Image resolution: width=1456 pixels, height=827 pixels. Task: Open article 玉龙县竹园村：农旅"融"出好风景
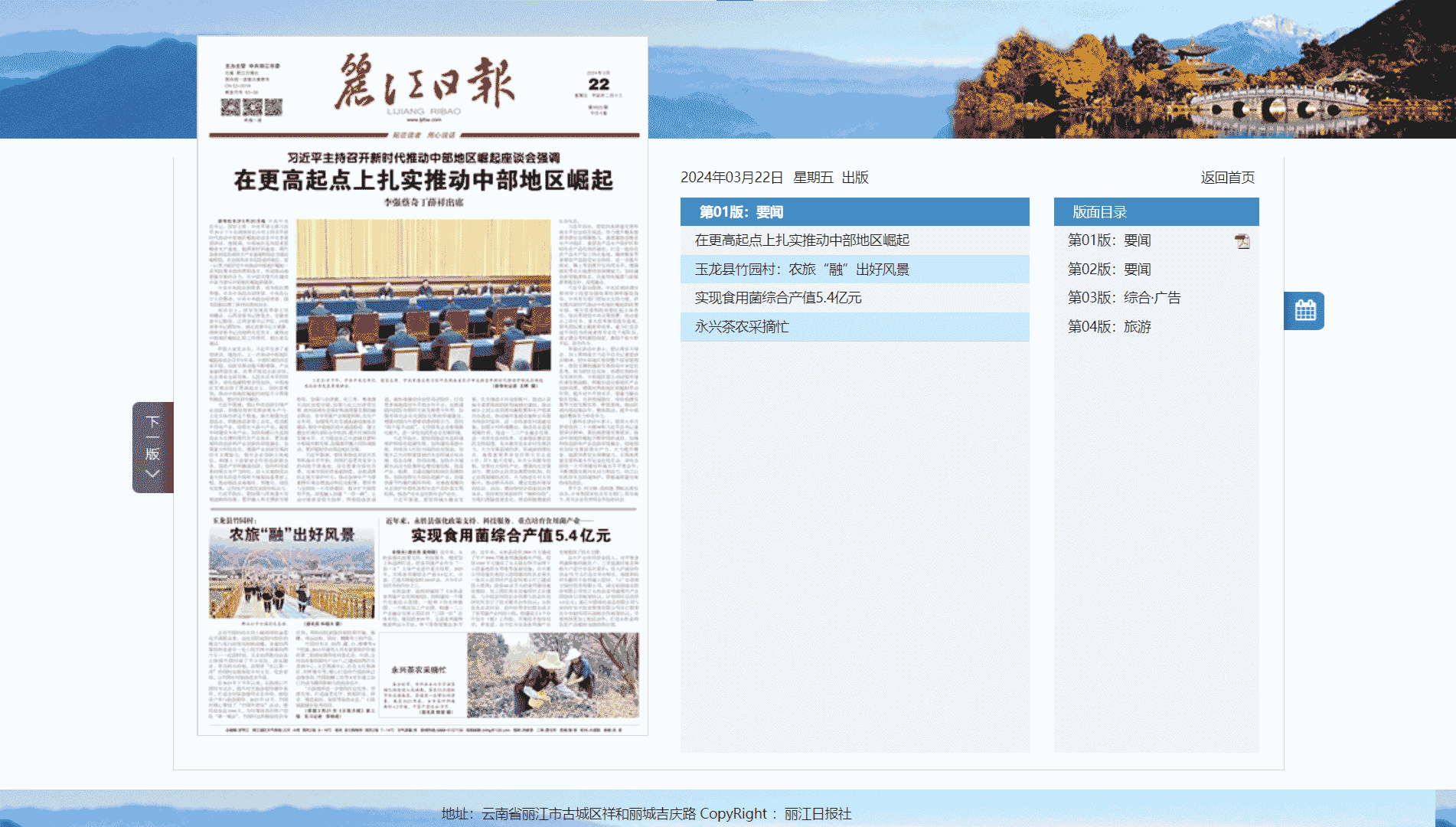click(x=802, y=269)
